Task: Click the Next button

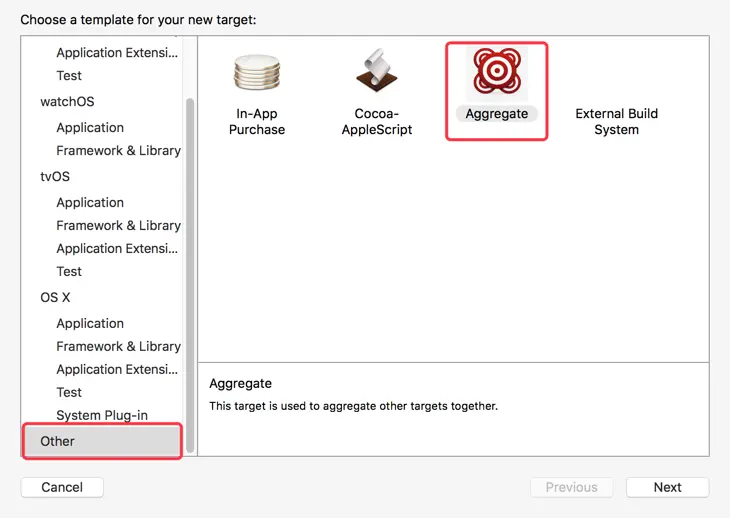Action: click(x=668, y=487)
